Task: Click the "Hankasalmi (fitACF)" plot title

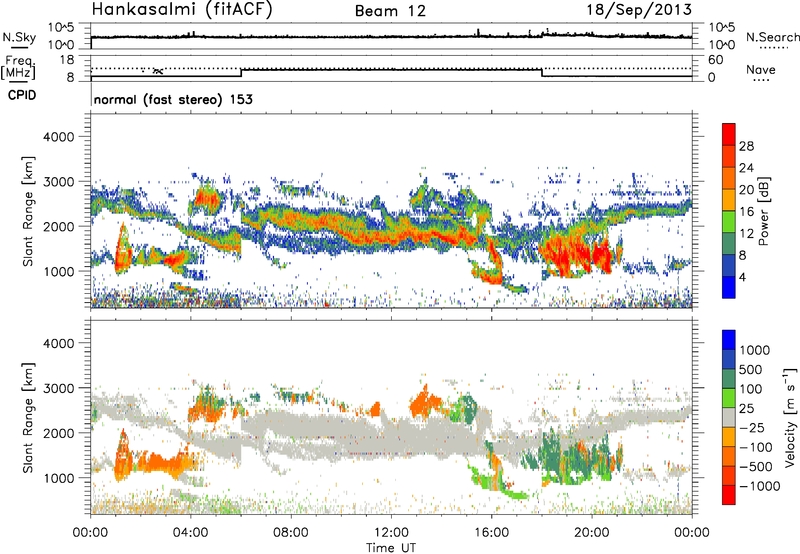Action: pyautogui.click(x=182, y=10)
